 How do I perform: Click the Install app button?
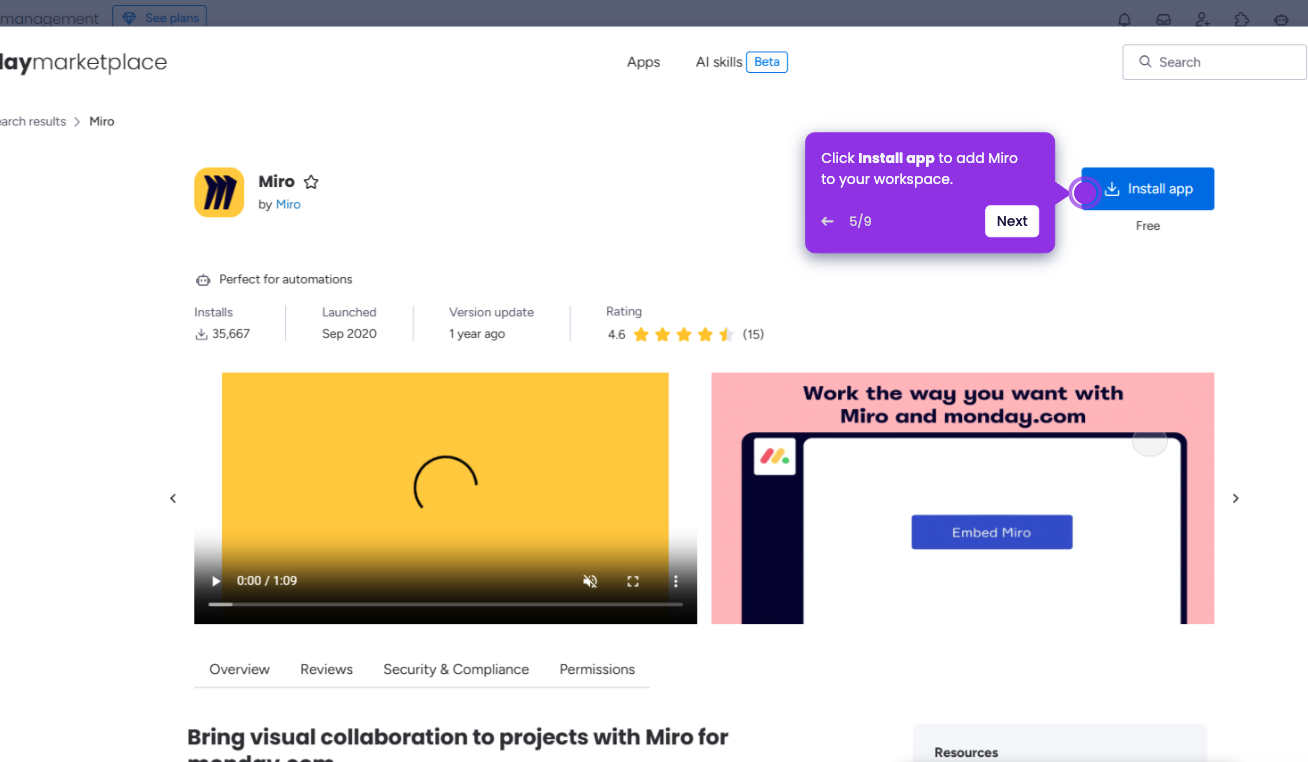1148,189
